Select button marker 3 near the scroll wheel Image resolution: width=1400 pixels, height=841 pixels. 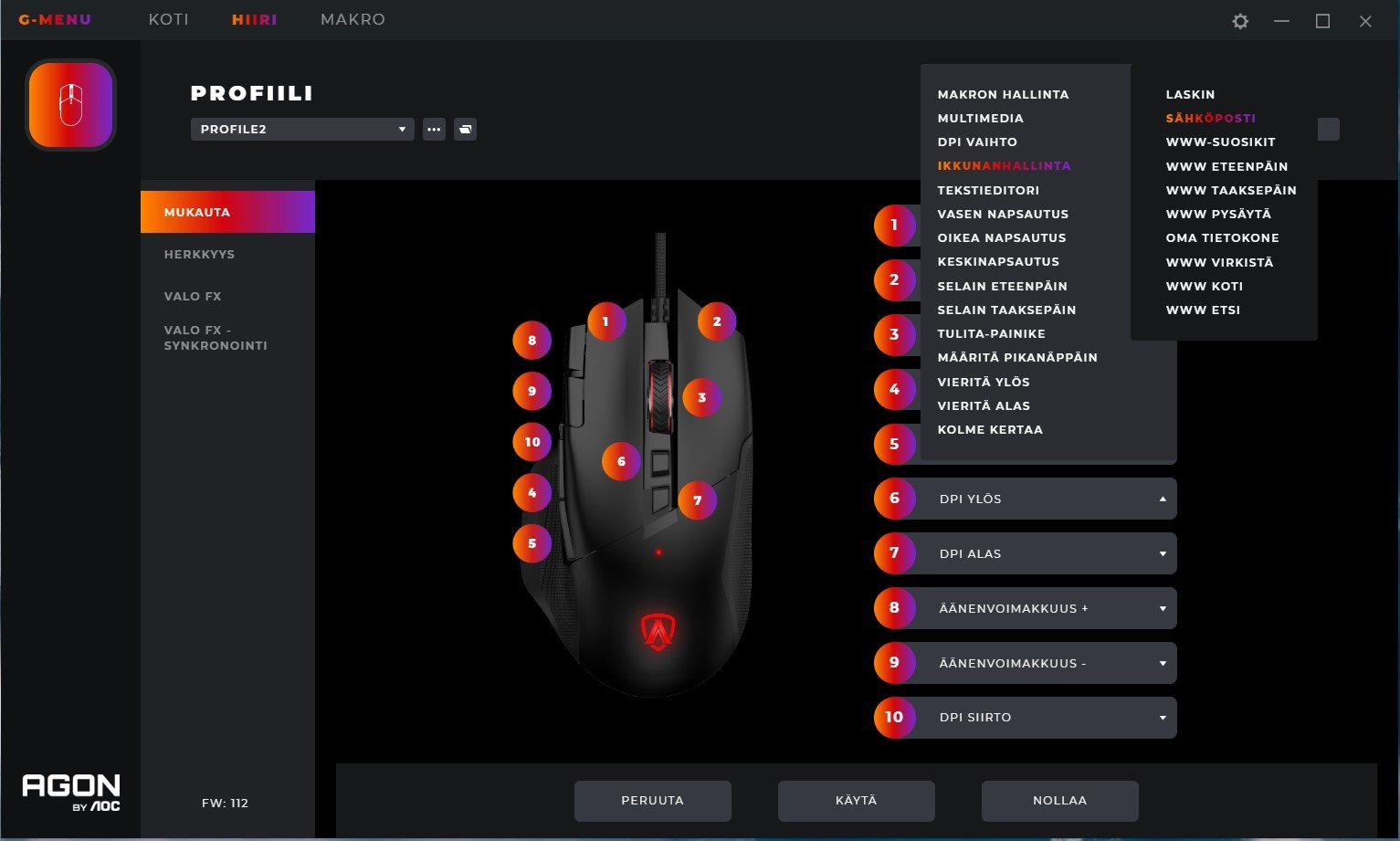point(701,397)
